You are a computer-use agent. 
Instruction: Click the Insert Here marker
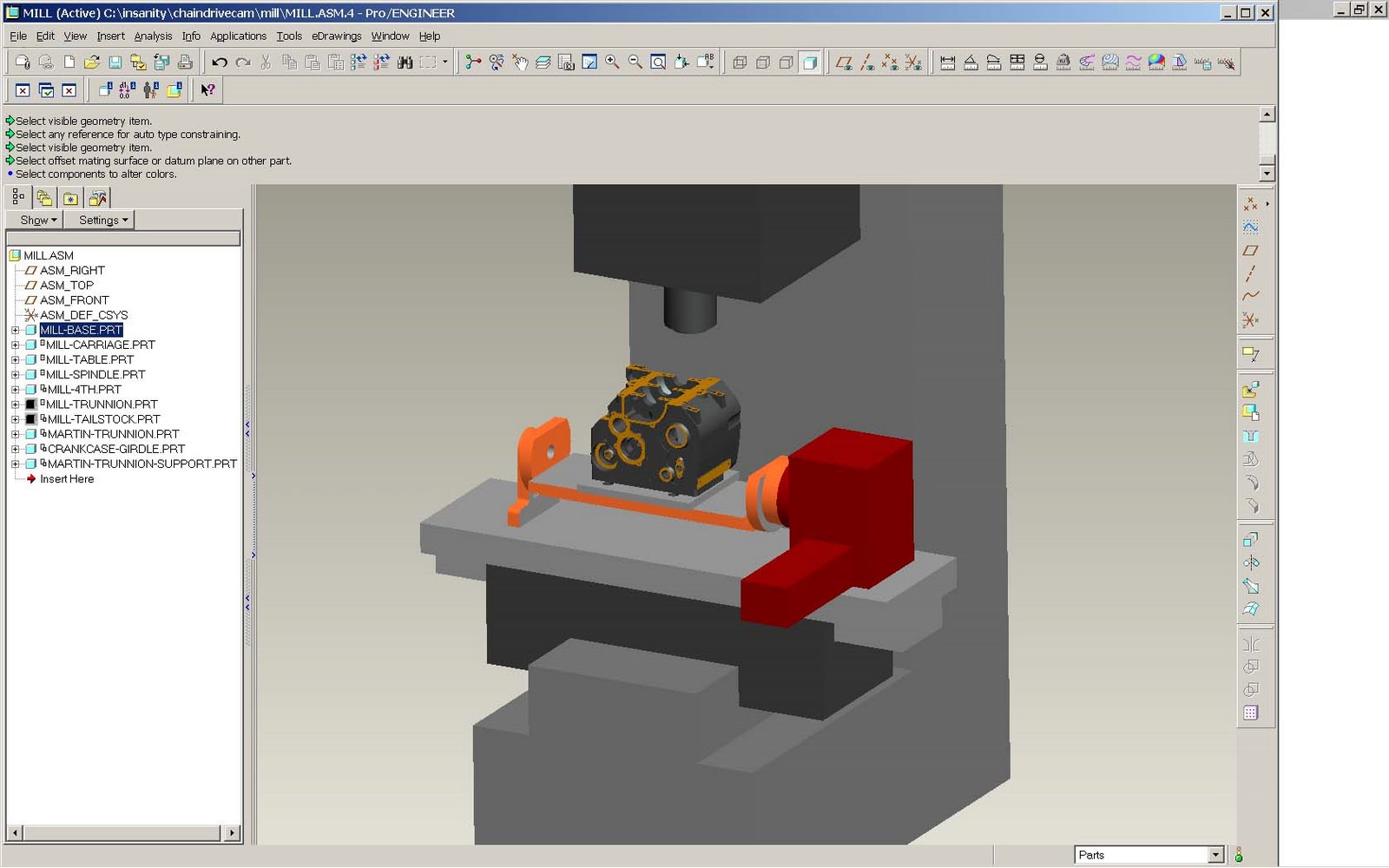pos(67,479)
